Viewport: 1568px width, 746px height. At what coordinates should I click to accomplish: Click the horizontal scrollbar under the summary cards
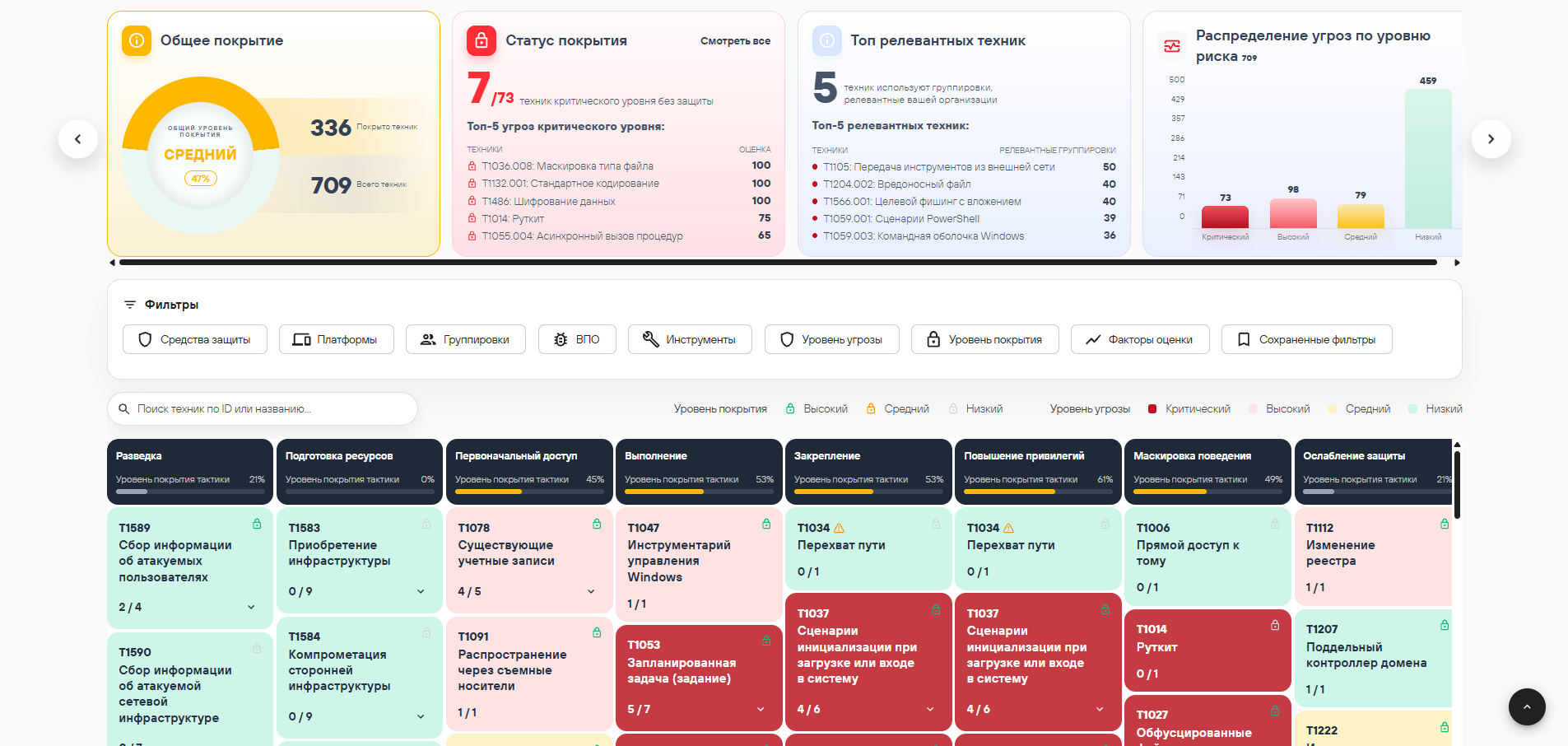pos(778,263)
